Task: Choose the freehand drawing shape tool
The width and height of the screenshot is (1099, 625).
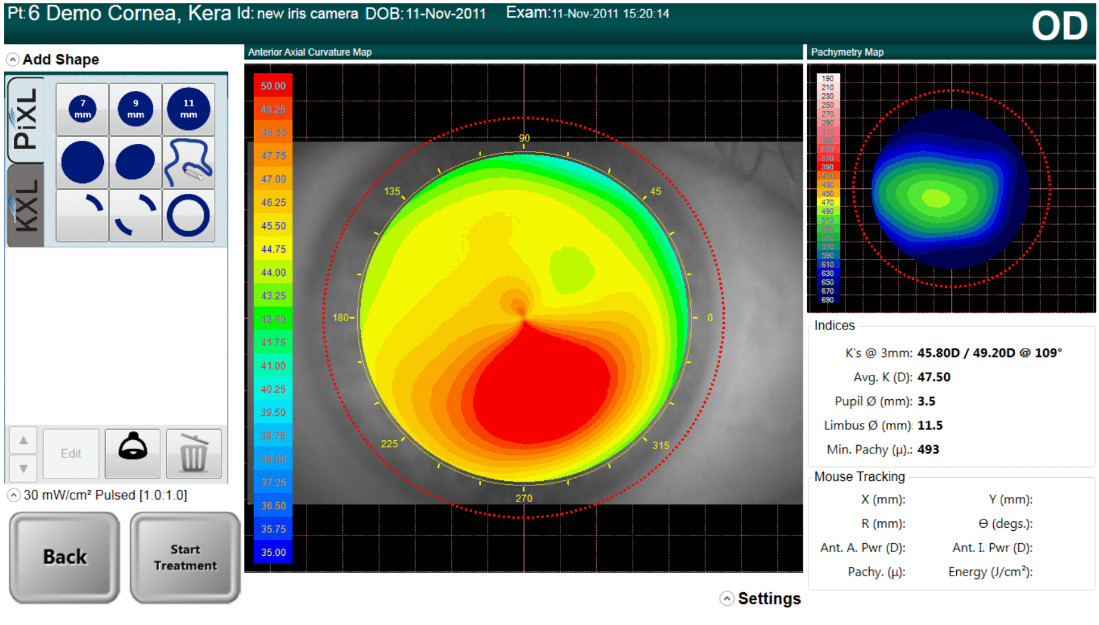Action: pyautogui.click(x=189, y=163)
